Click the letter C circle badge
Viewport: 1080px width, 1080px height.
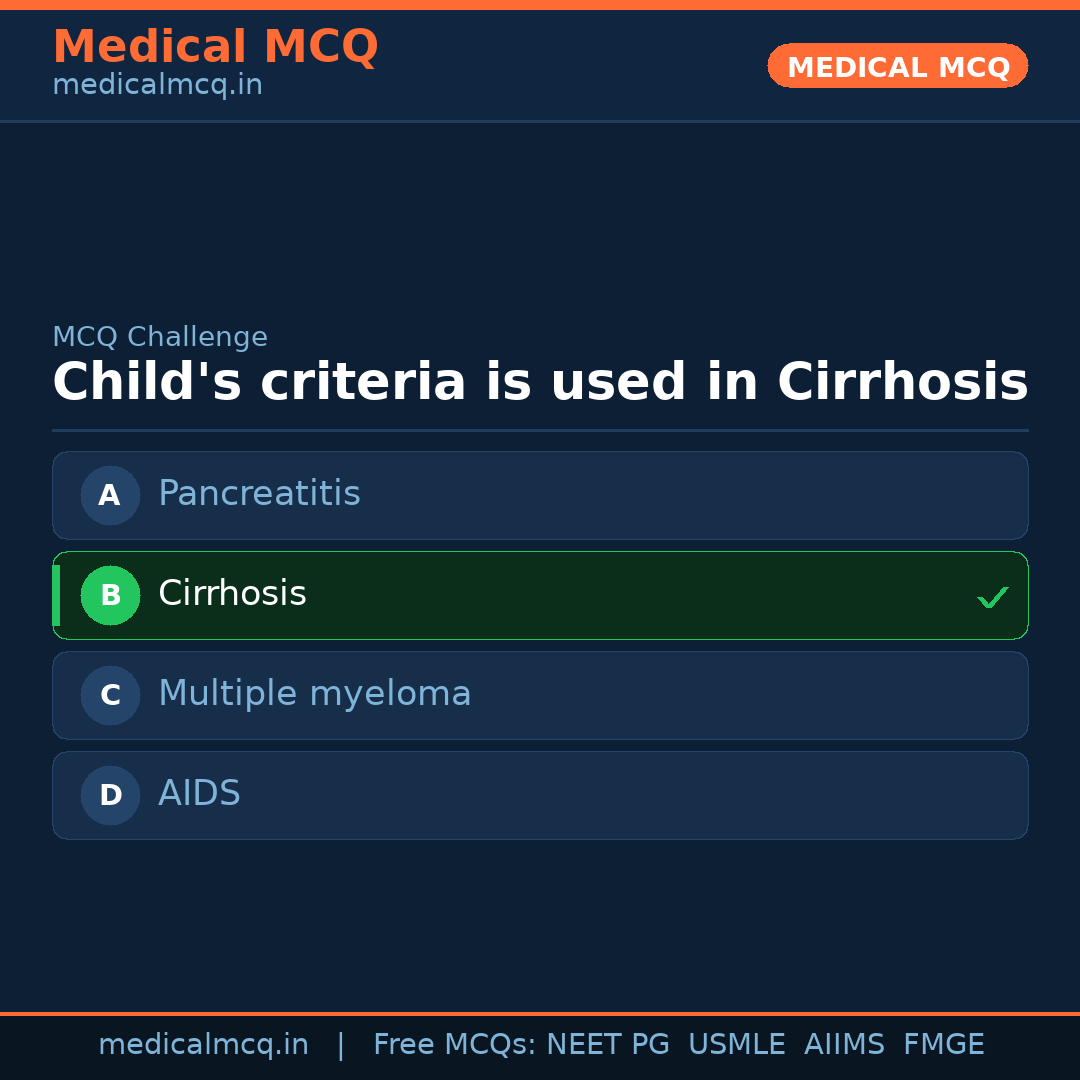[110, 695]
